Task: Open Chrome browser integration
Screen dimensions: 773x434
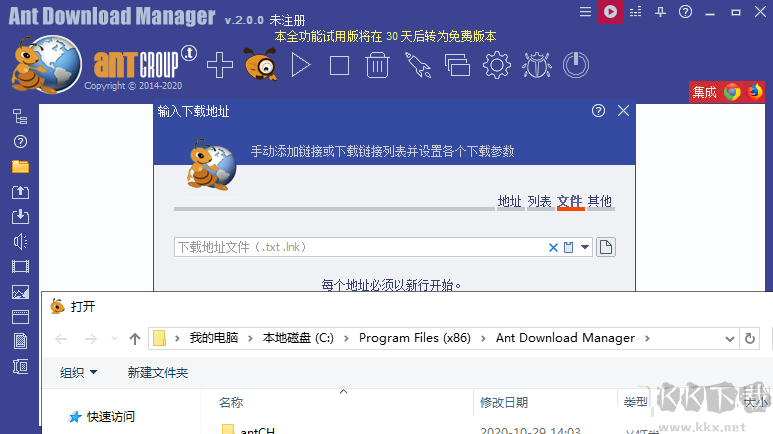Action: tap(733, 92)
